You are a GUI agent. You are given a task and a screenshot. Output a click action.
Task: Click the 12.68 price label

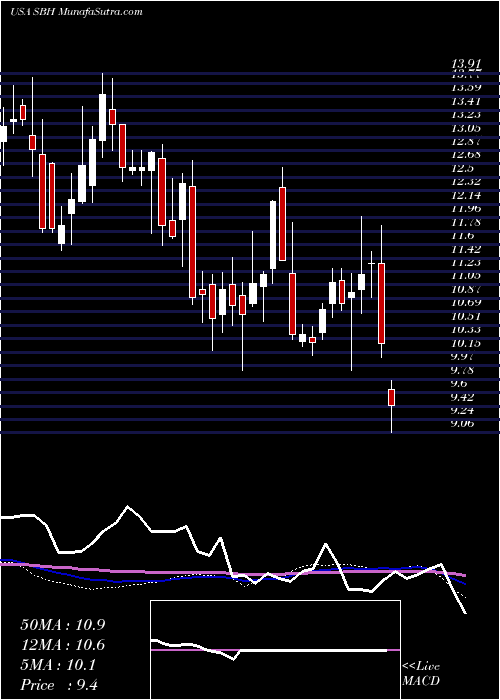point(467,155)
